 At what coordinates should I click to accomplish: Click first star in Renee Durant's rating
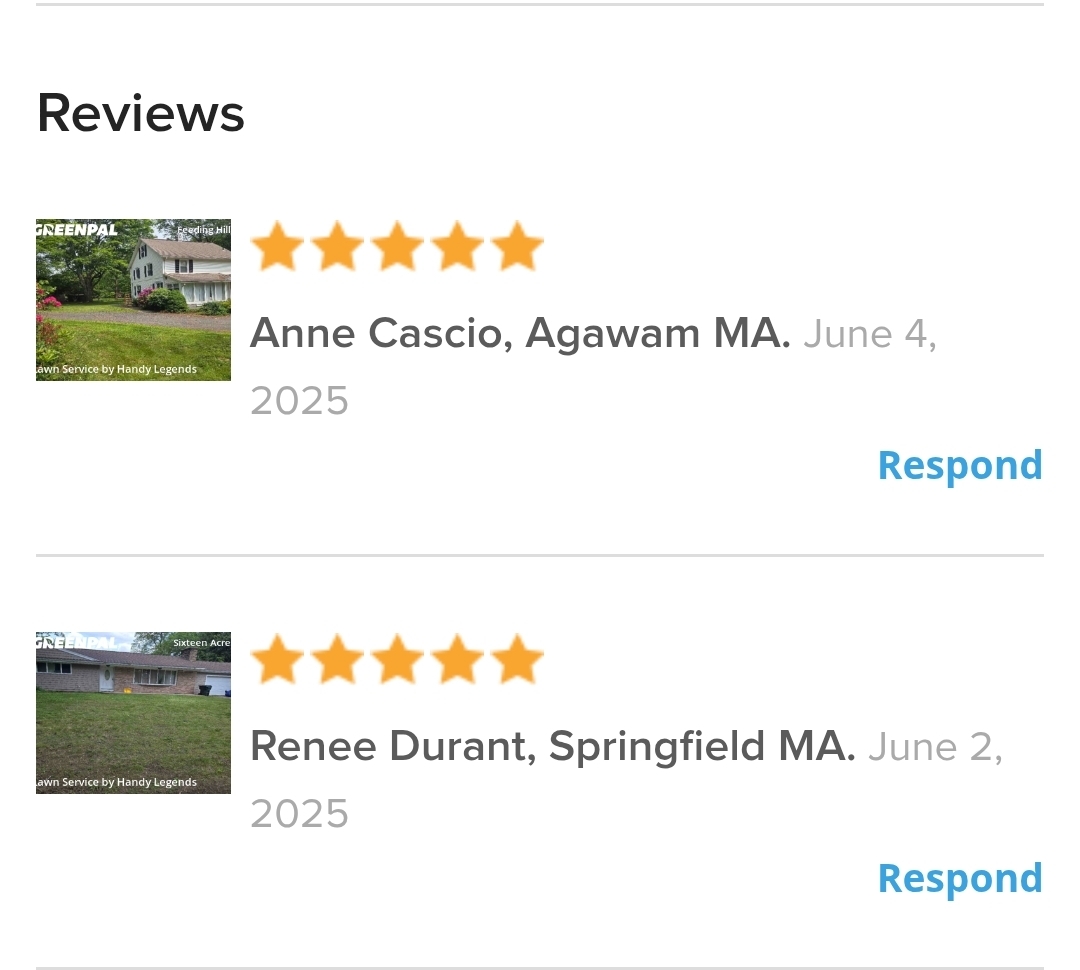(276, 661)
